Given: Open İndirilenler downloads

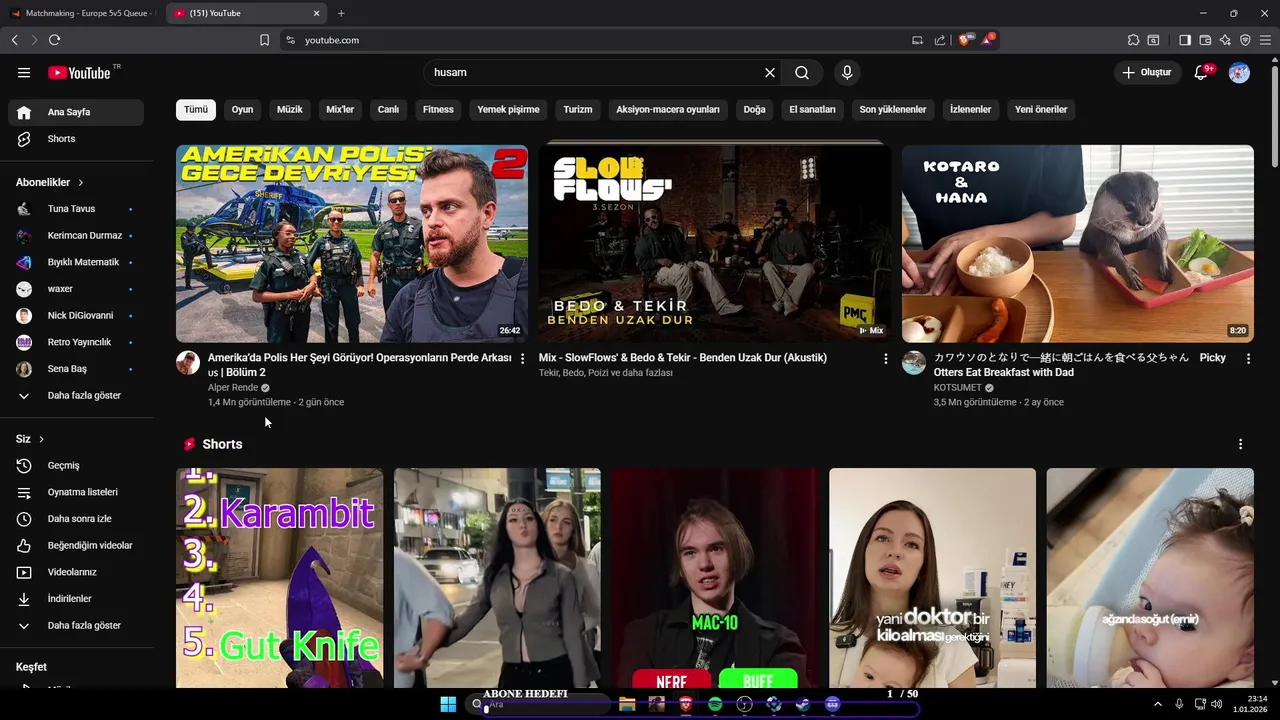Looking at the screenshot, I should (76, 599).
